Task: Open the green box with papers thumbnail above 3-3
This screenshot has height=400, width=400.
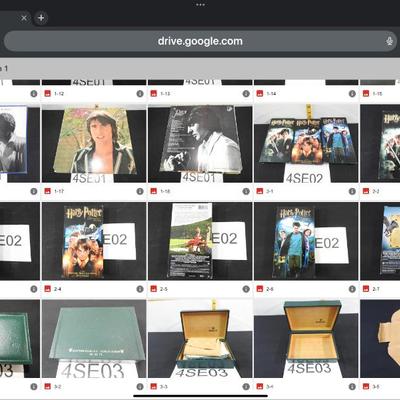Action: point(200,339)
